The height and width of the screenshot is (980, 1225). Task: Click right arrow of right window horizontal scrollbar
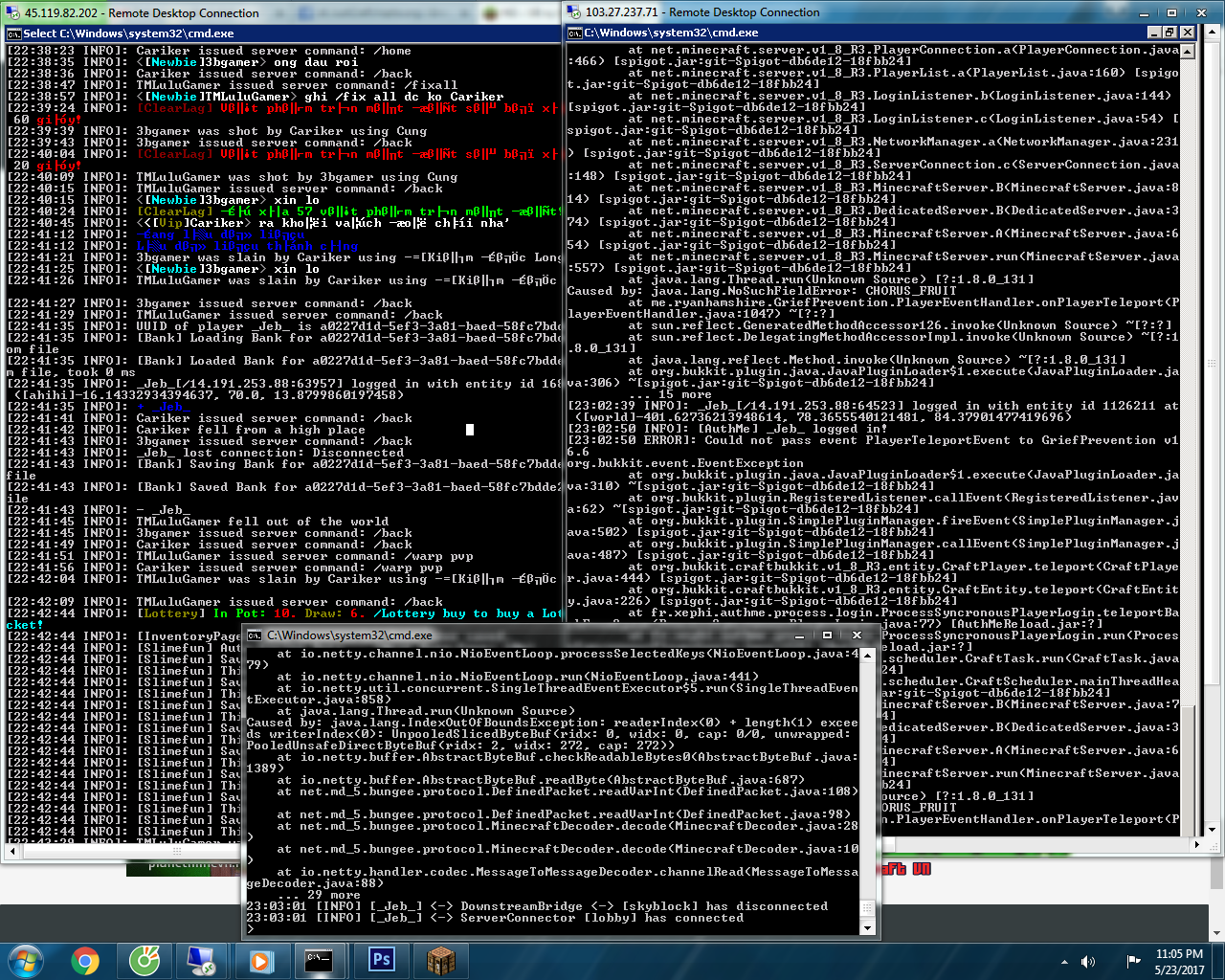coord(1198,844)
